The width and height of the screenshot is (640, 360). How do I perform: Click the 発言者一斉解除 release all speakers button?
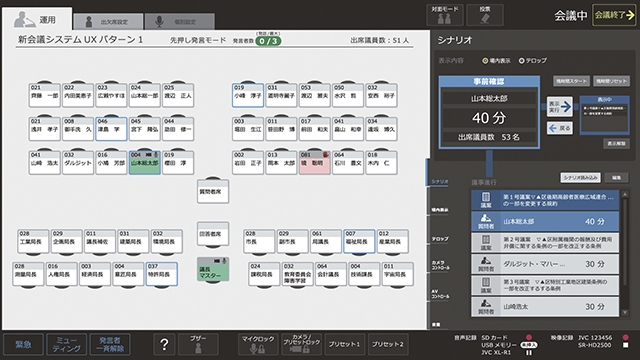click(110, 344)
